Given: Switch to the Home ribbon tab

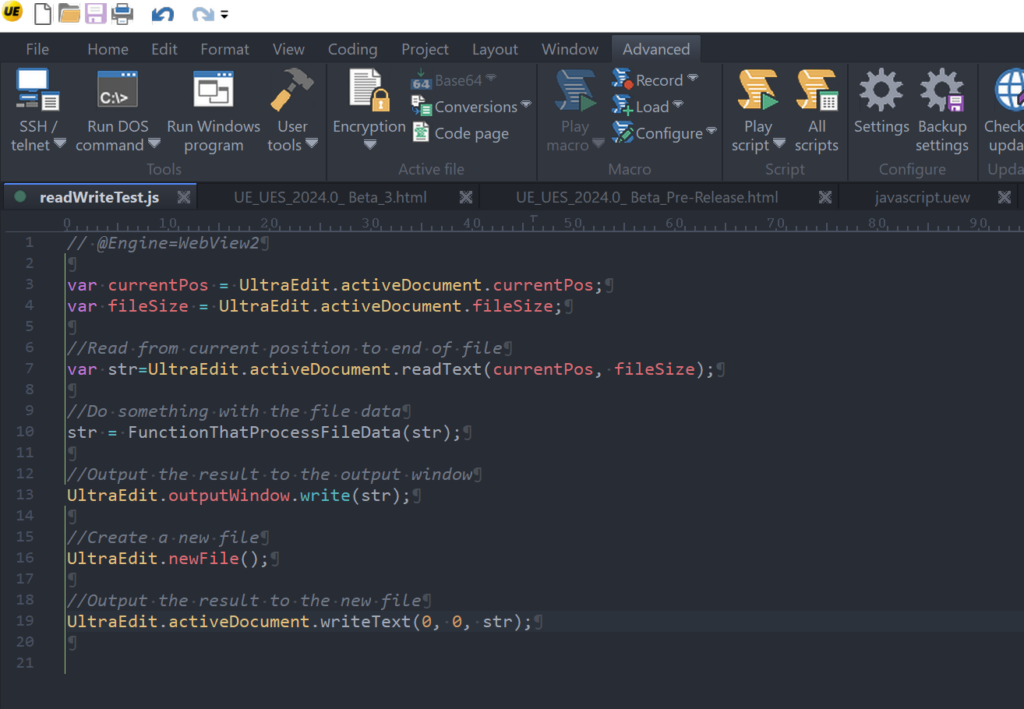Looking at the screenshot, I should [108, 49].
